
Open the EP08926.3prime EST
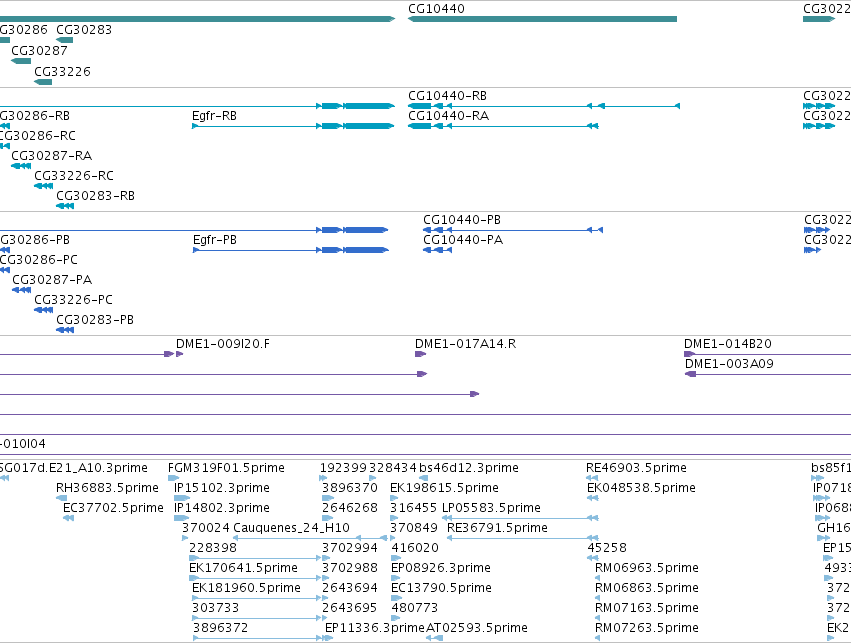[x=395, y=578]
